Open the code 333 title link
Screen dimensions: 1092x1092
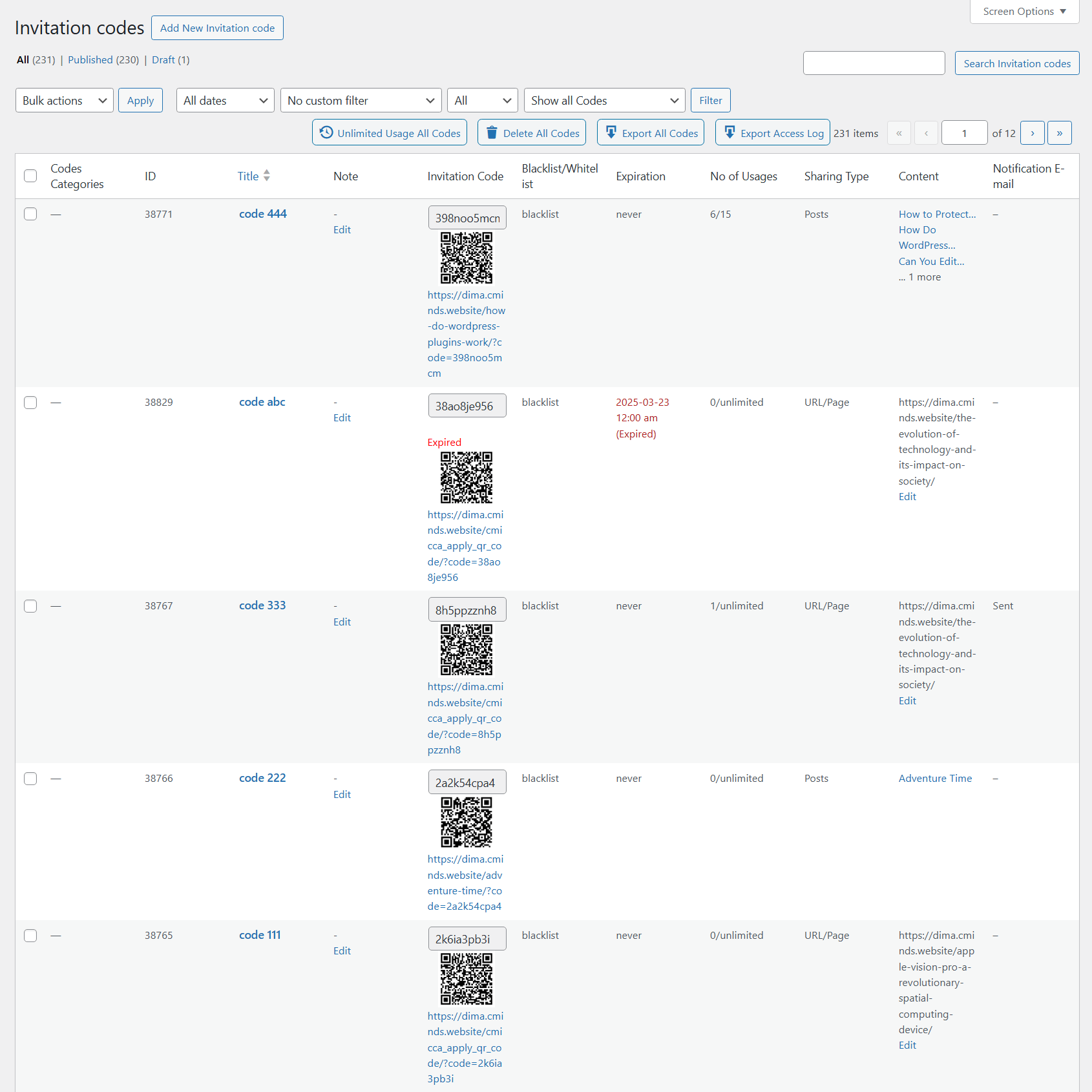coord(262,605)
